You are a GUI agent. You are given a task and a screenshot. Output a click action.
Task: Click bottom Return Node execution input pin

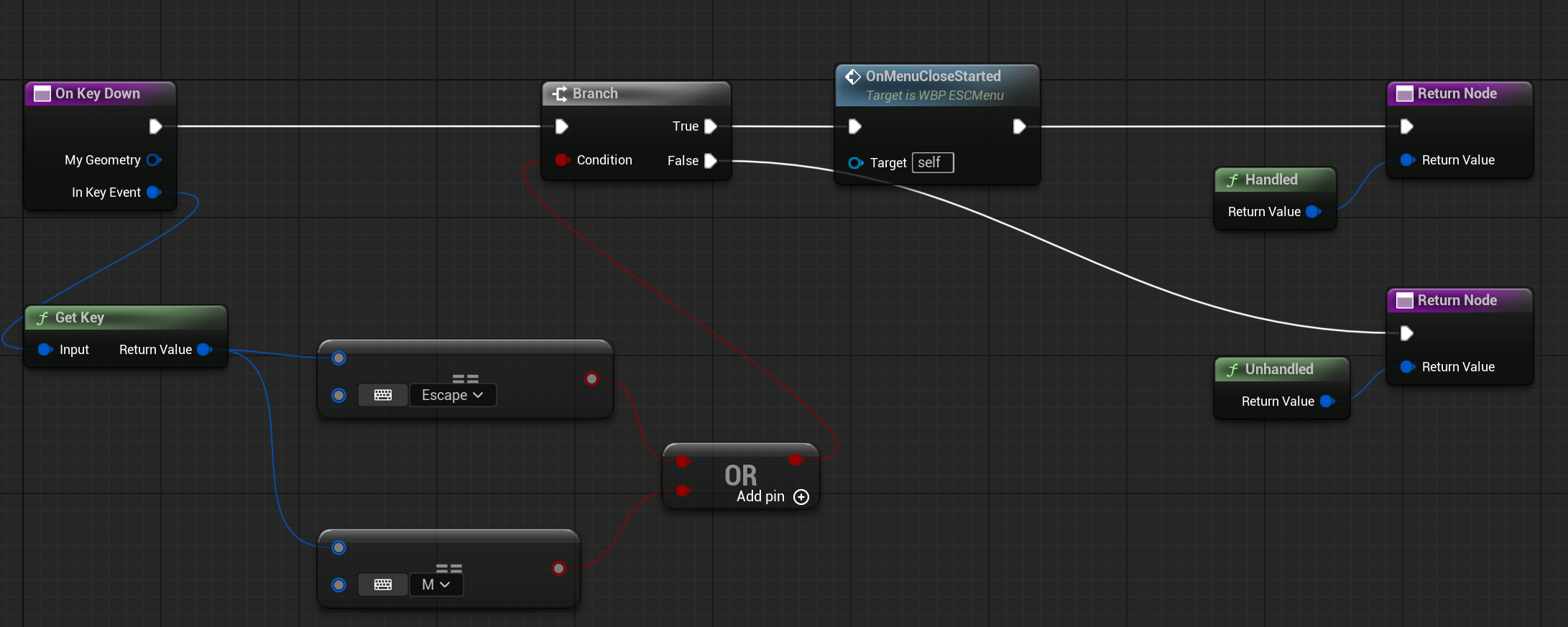tap(1407, 333)
